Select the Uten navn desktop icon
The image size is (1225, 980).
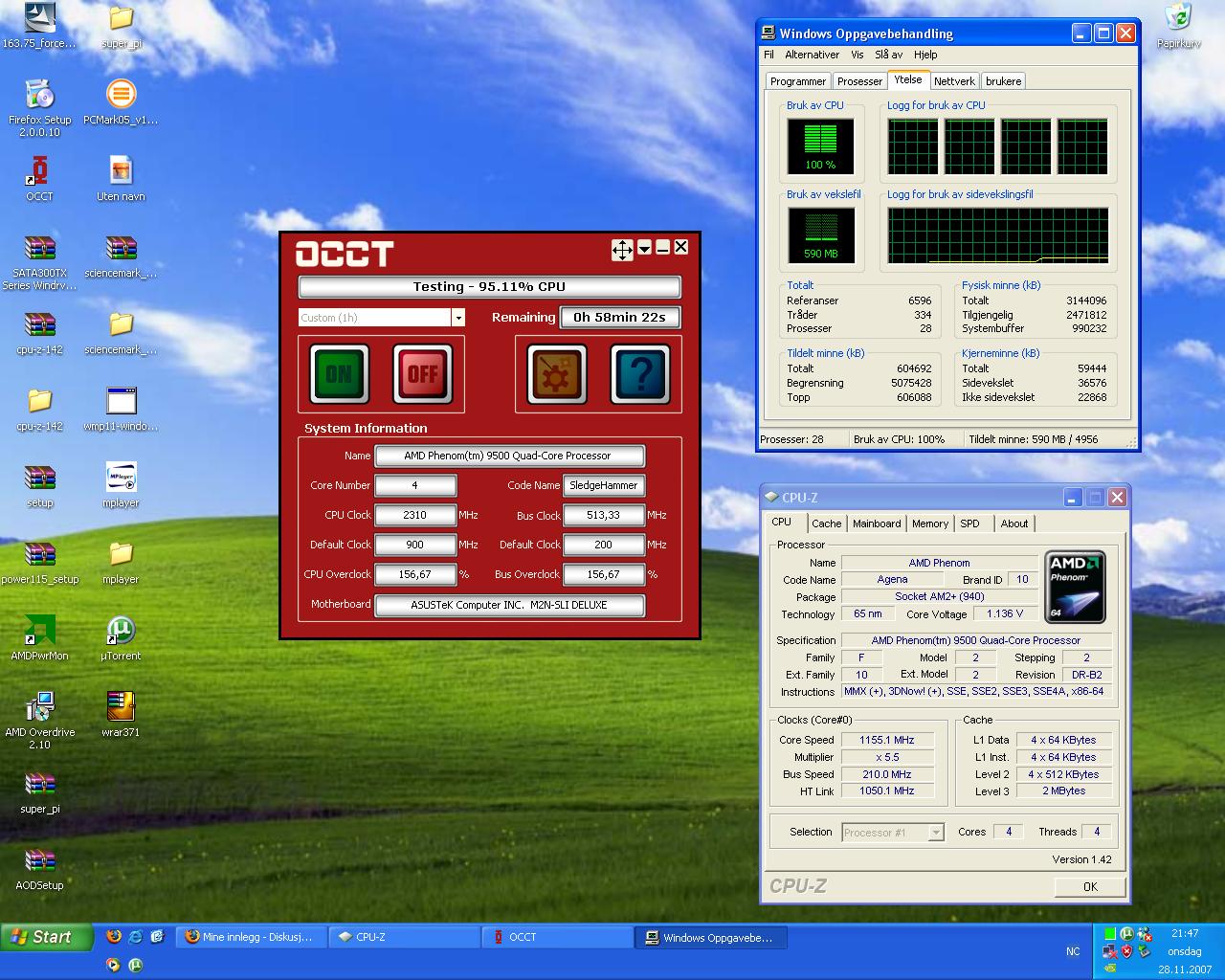[121, 178]
